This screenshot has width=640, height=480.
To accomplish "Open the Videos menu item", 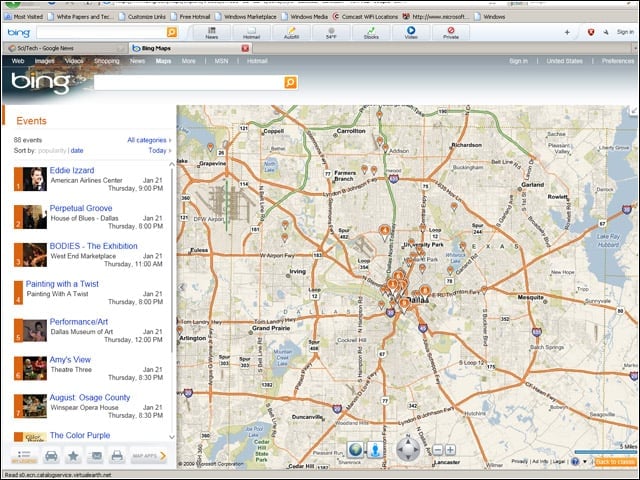I will point(74,61).
